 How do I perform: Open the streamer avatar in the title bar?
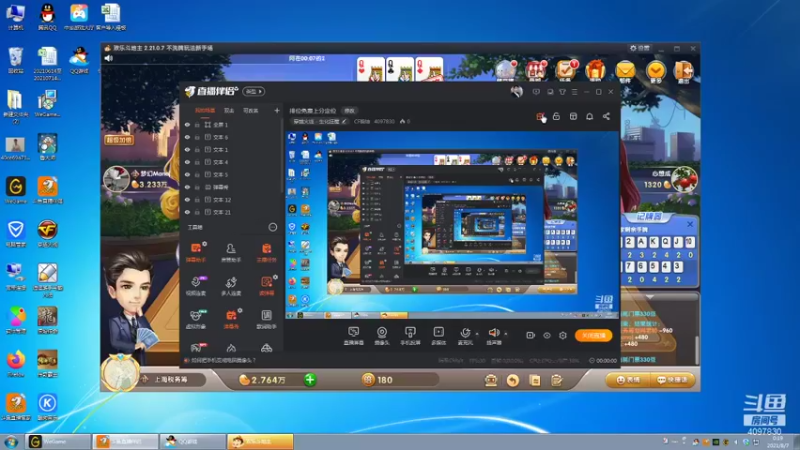[x=516, y=92]
